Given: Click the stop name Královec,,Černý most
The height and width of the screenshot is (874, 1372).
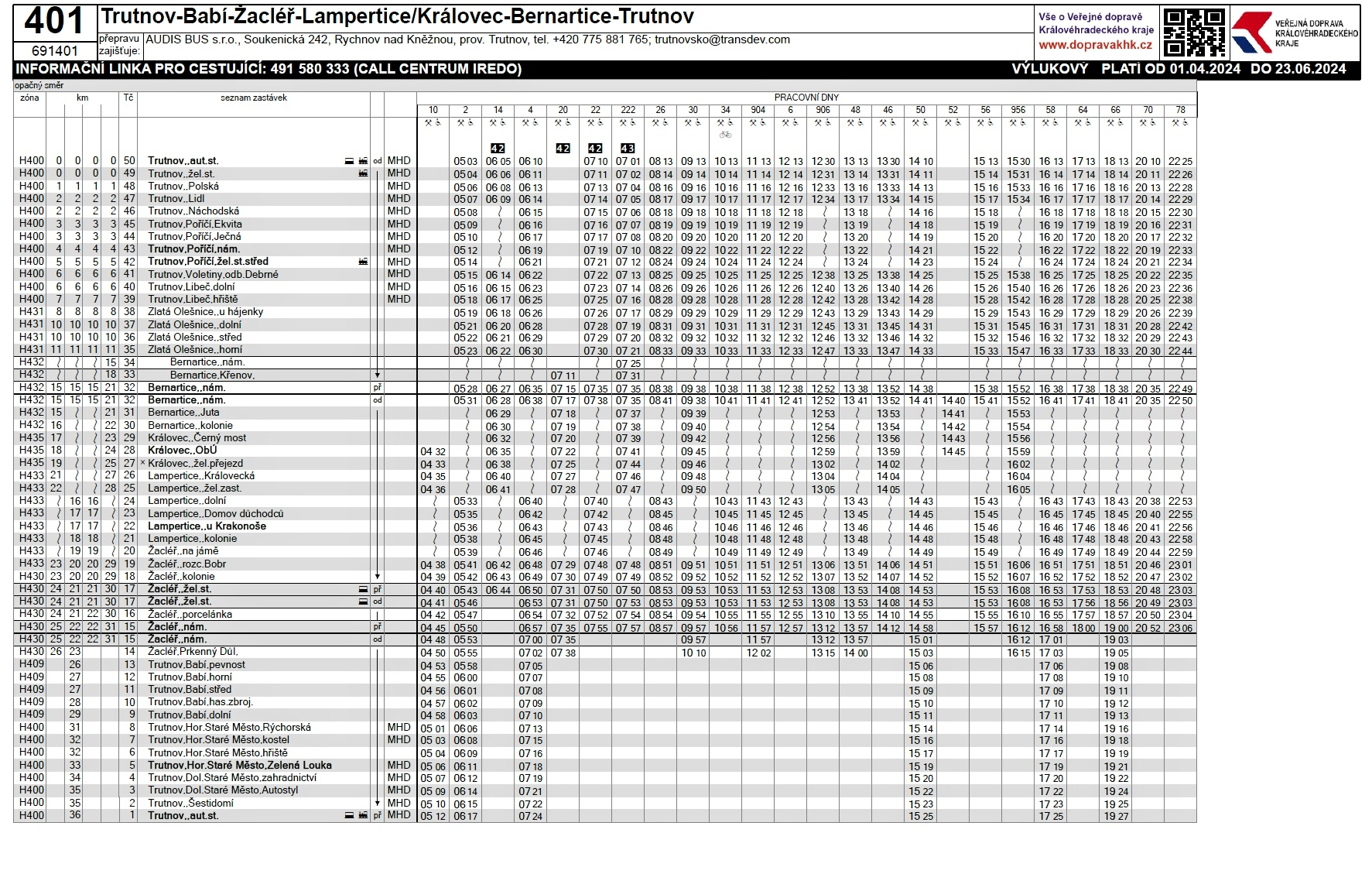Looking at the screenshot, I should 197,437.
